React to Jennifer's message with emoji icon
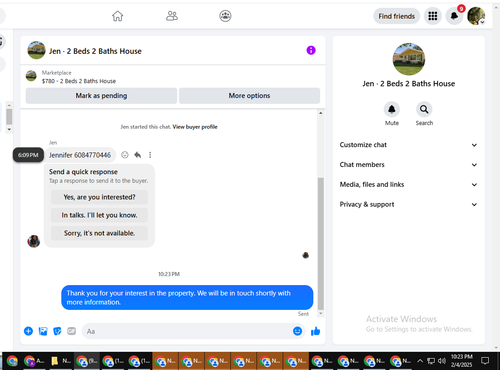Screen dimensions: 500x370 (x=125, y=155)
